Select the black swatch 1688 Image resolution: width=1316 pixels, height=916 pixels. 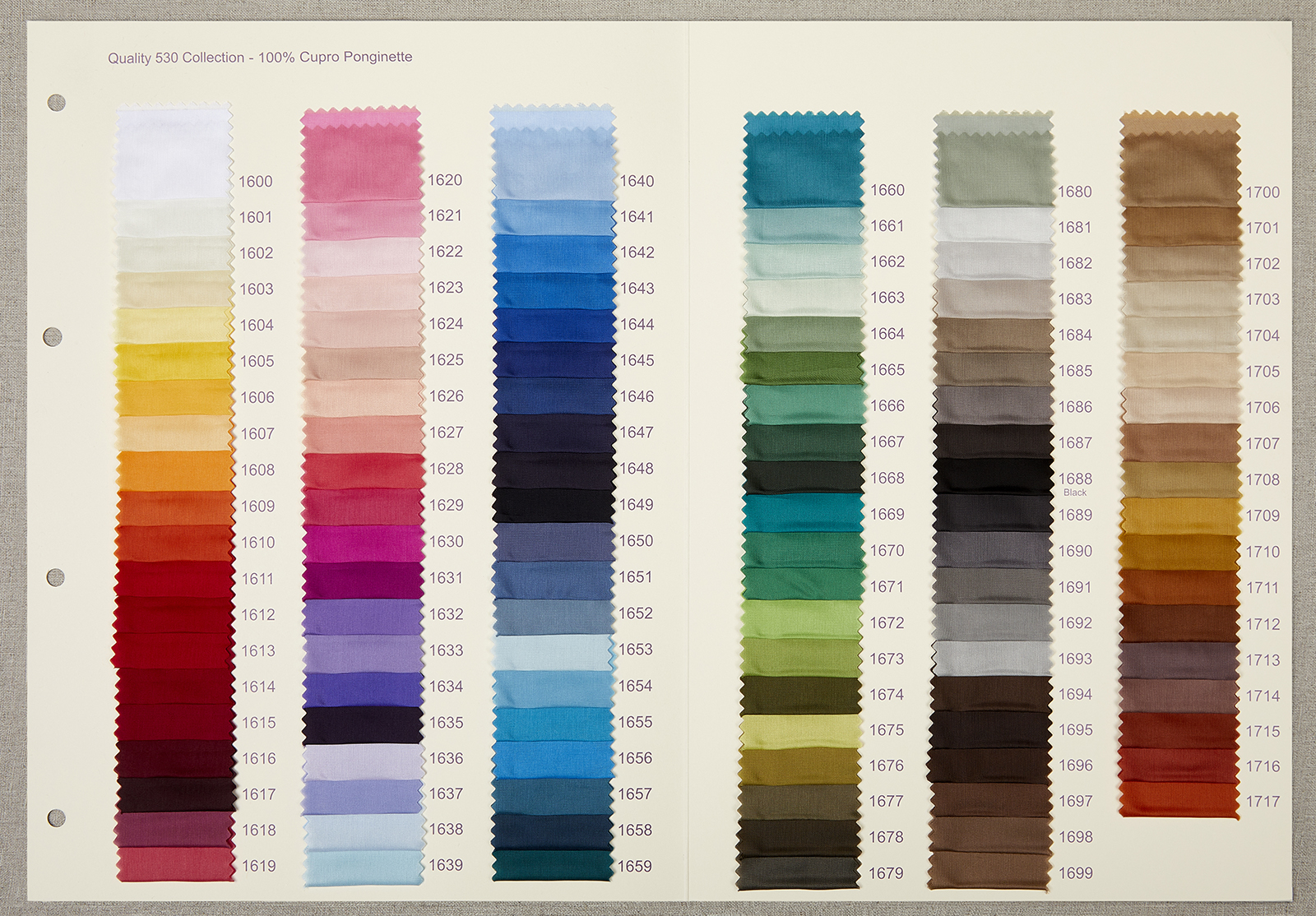click(x=994, y=476)
